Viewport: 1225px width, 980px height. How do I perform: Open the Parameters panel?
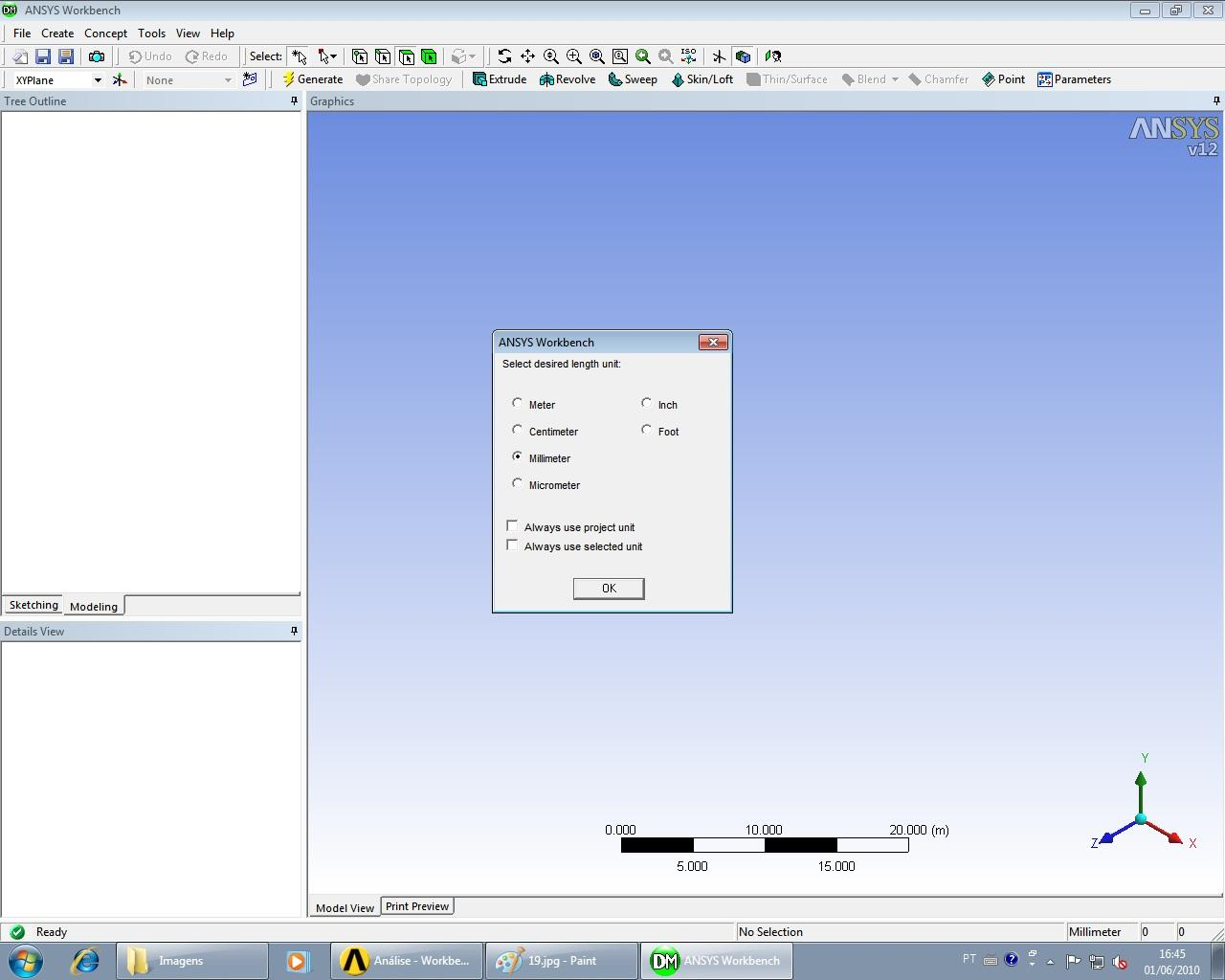click(1074, 79)
